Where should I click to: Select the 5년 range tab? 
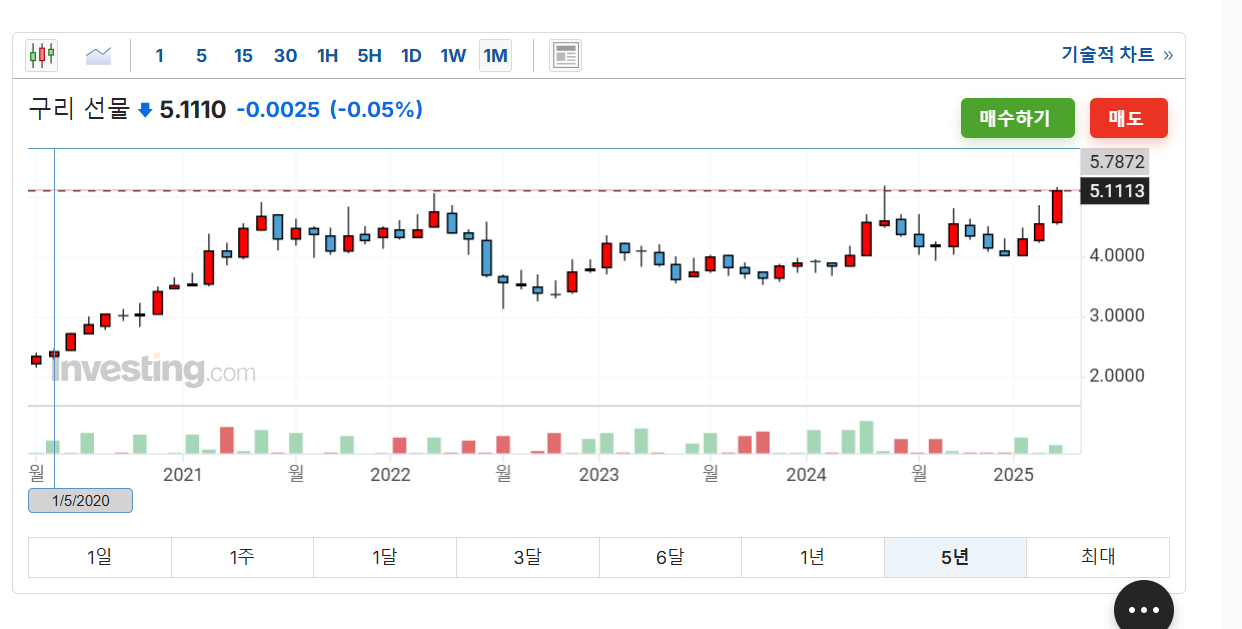tap(955, 557)
